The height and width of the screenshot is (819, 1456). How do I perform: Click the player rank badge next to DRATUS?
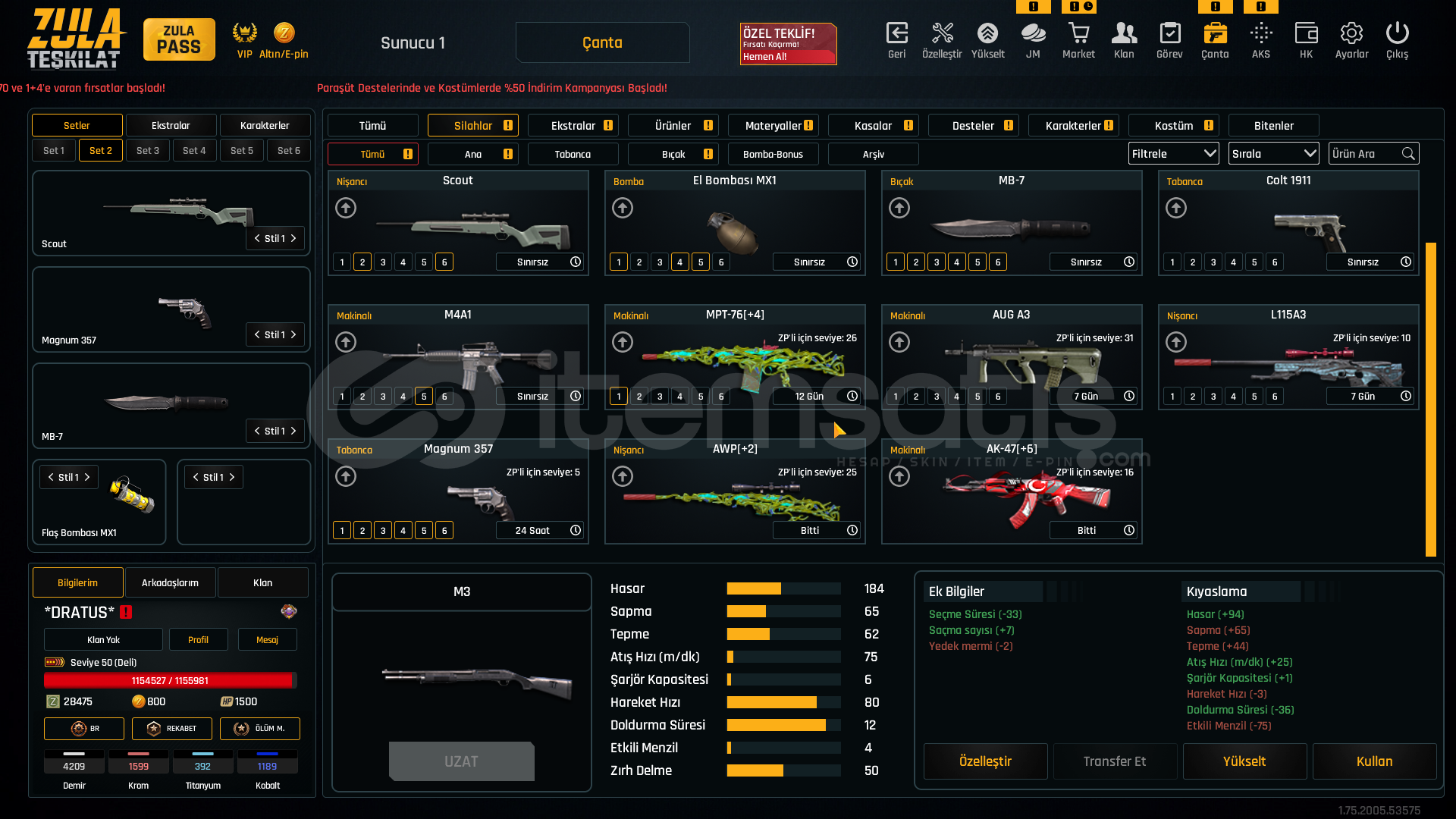pyautogui.click(x=289, y=611)
